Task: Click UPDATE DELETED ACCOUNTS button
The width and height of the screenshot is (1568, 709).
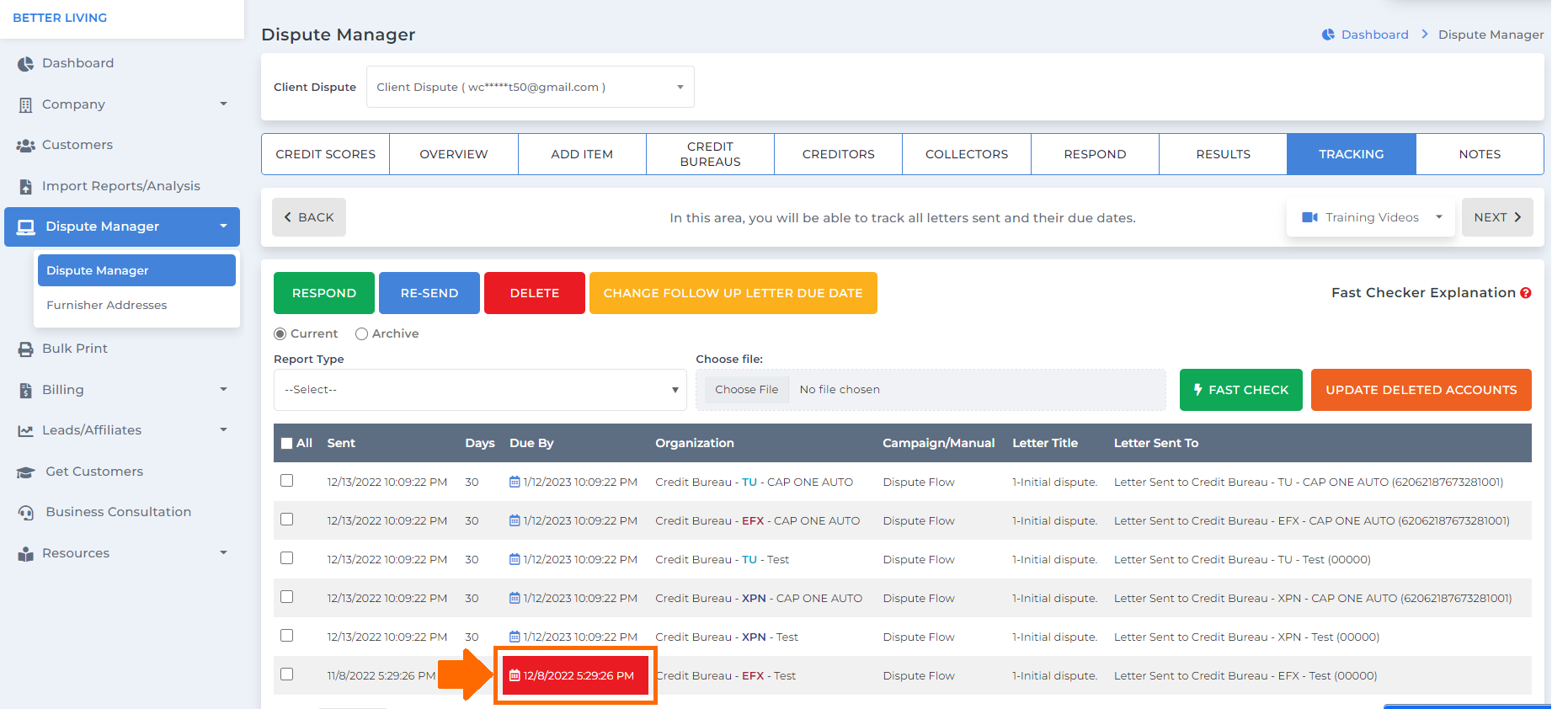Action: (x=1421, y=390)
